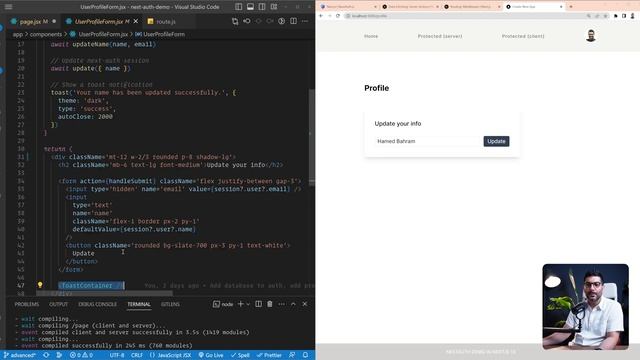The width and height of the screenshot is (640, 360).
Task: Expand the launch profile dropdown arrow
Action: click(x=248, y=304)
